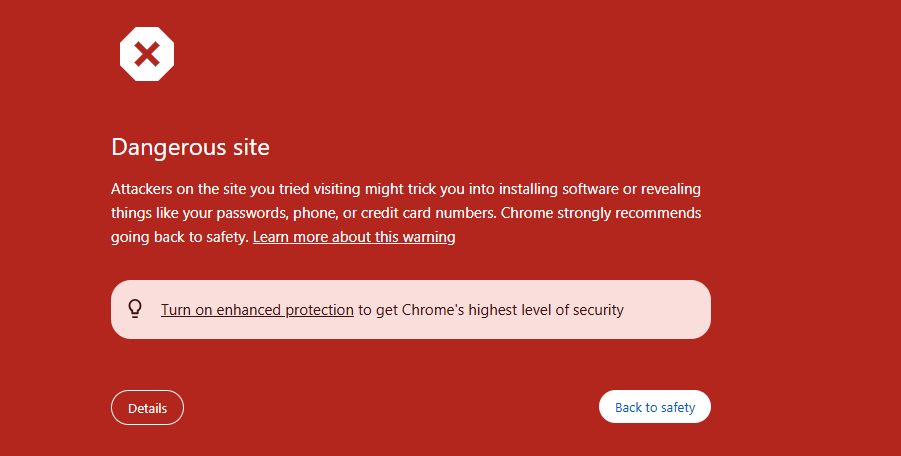Go Back to safety
The image size is (901, 456).
point(654,407)
